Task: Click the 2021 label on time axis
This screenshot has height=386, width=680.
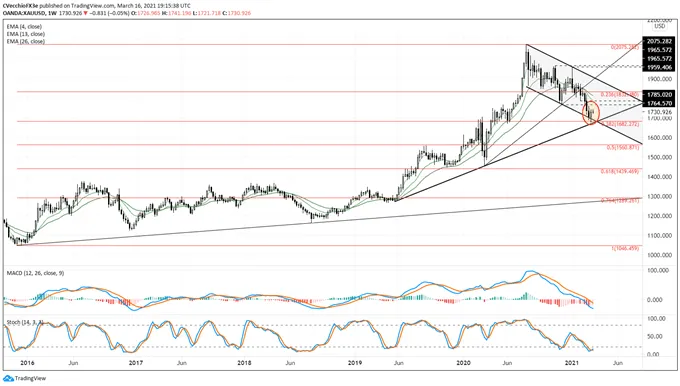Action: point(572,363)
